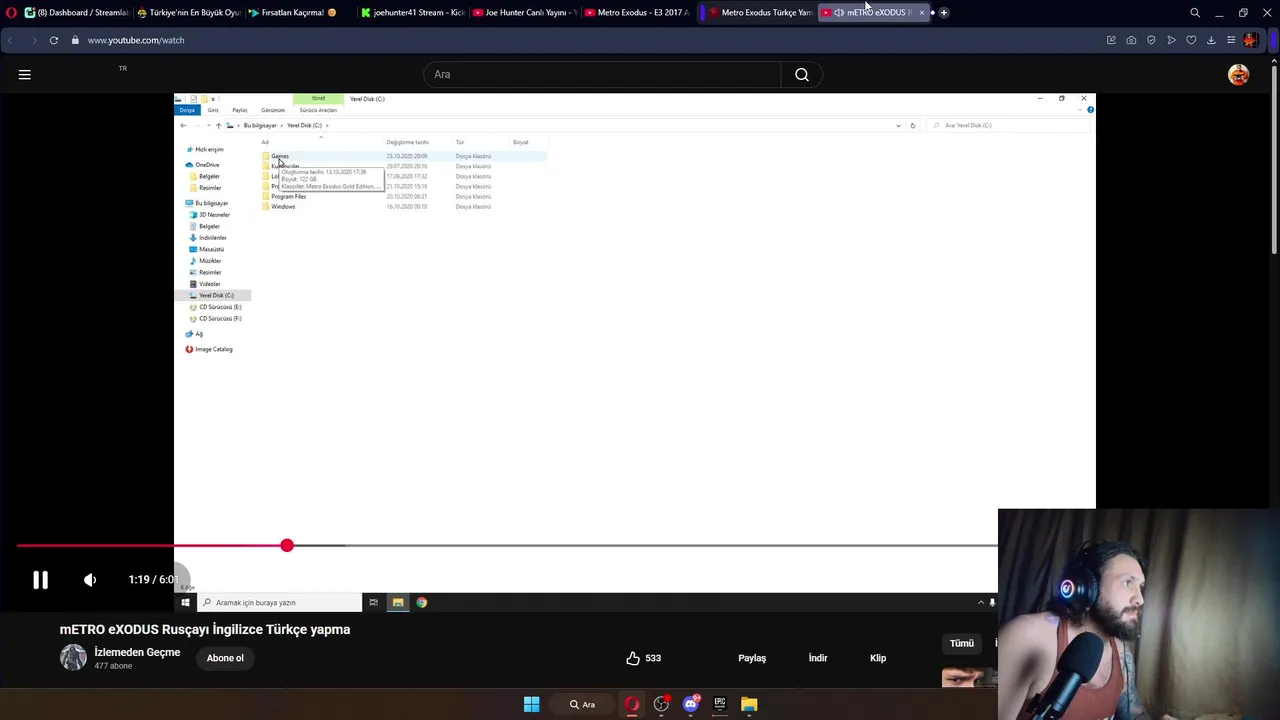Open Opera easy setup sliders icon
The image size is (1280, 720).
coord(1231,40)
